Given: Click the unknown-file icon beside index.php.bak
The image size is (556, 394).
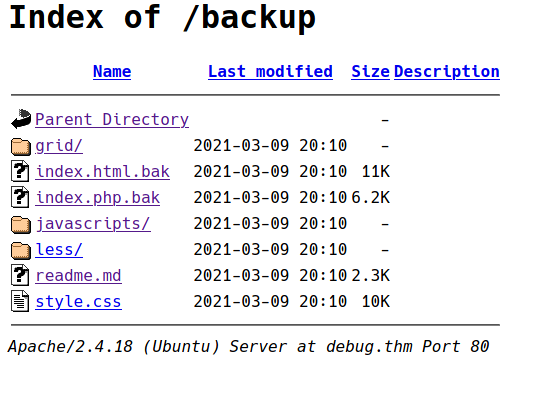Looking at the screenshot, I should [20, 197].
